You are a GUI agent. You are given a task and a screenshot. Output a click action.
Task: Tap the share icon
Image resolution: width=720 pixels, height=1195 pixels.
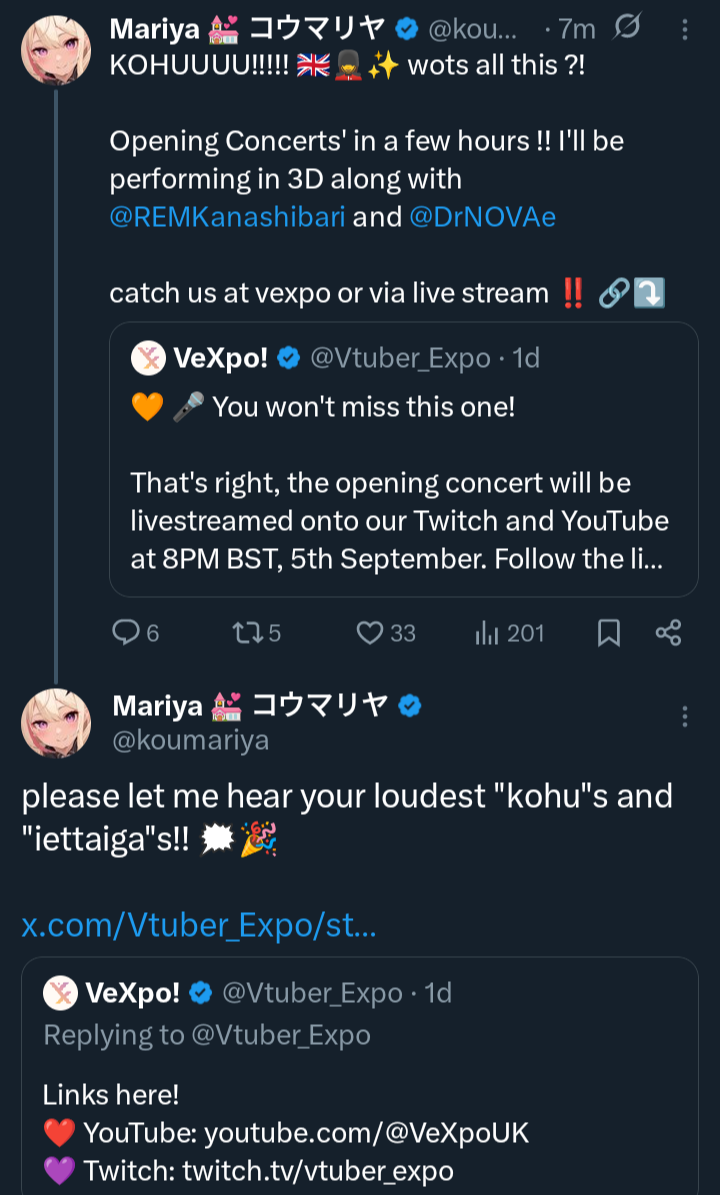(x=668, y=632)
